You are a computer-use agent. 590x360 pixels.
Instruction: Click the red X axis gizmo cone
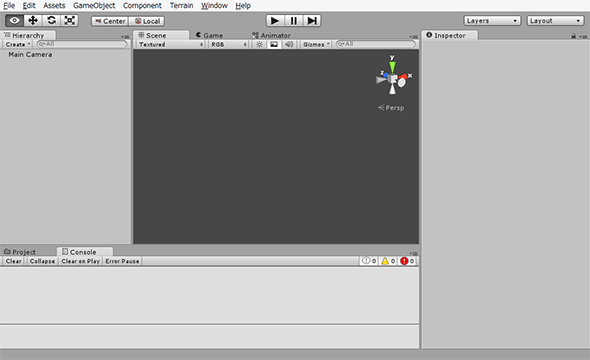click(x=403, y=77)
